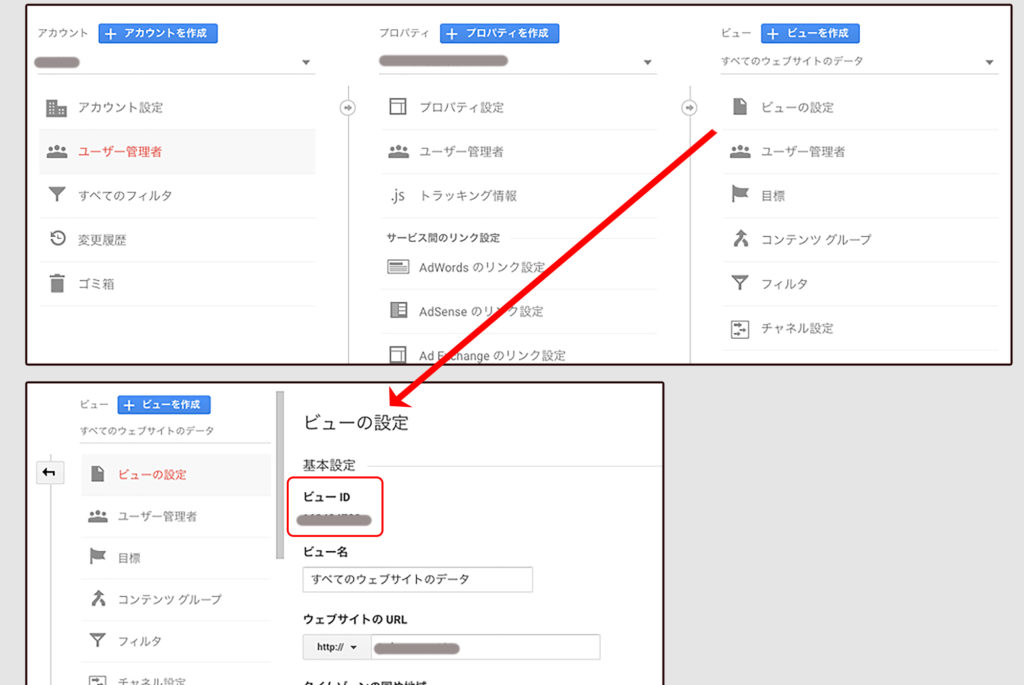1024x685 pixels.
Task: Click the アカウントを作成 button
Action: tap(158, 33)
